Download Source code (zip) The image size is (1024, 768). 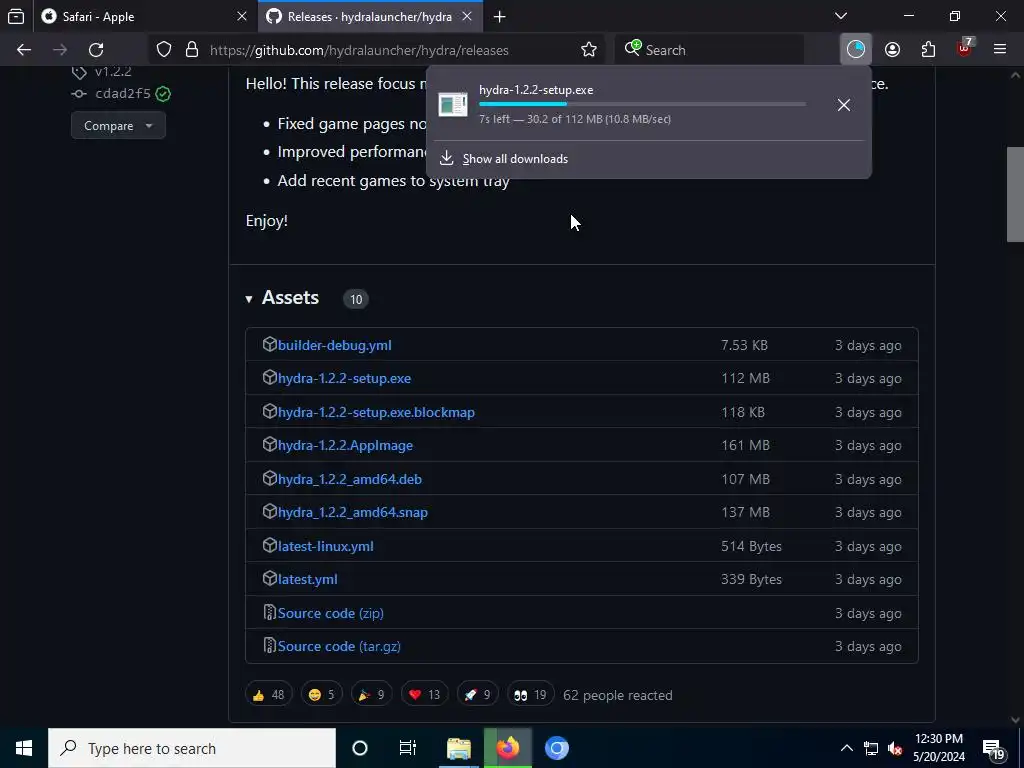[330, 613]
